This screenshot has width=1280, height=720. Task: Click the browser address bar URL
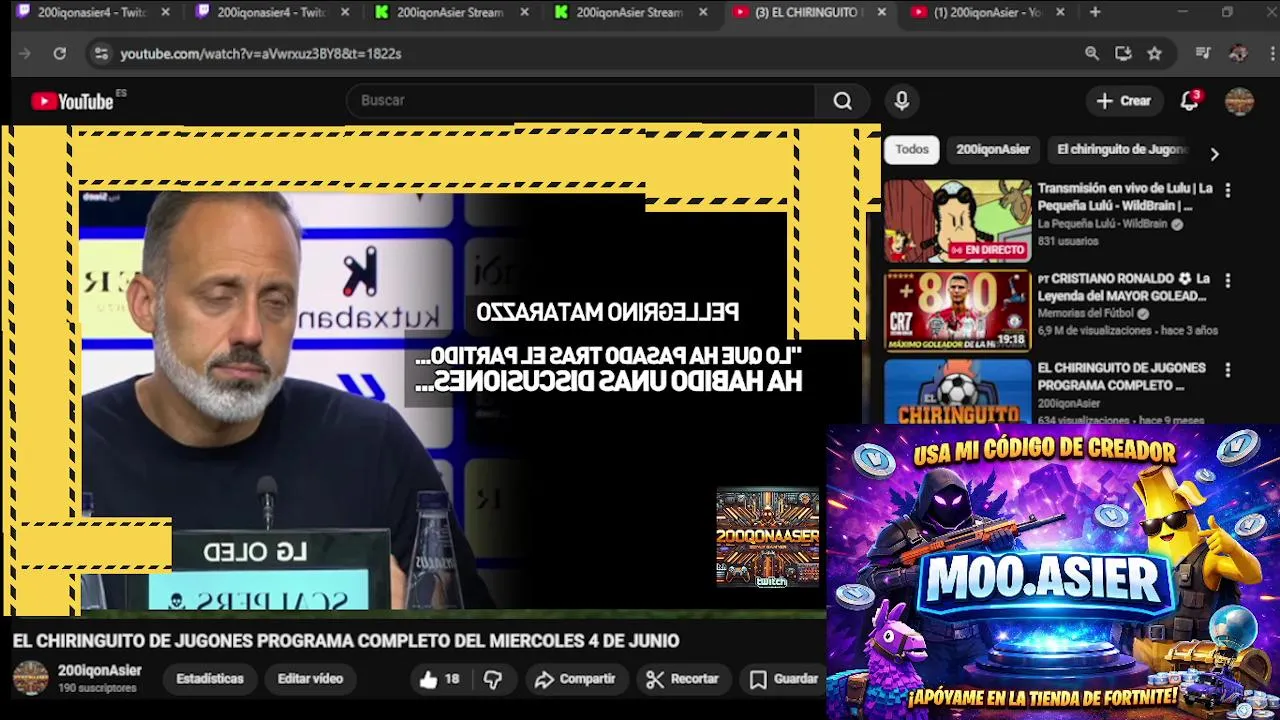[x=261, y=54]
